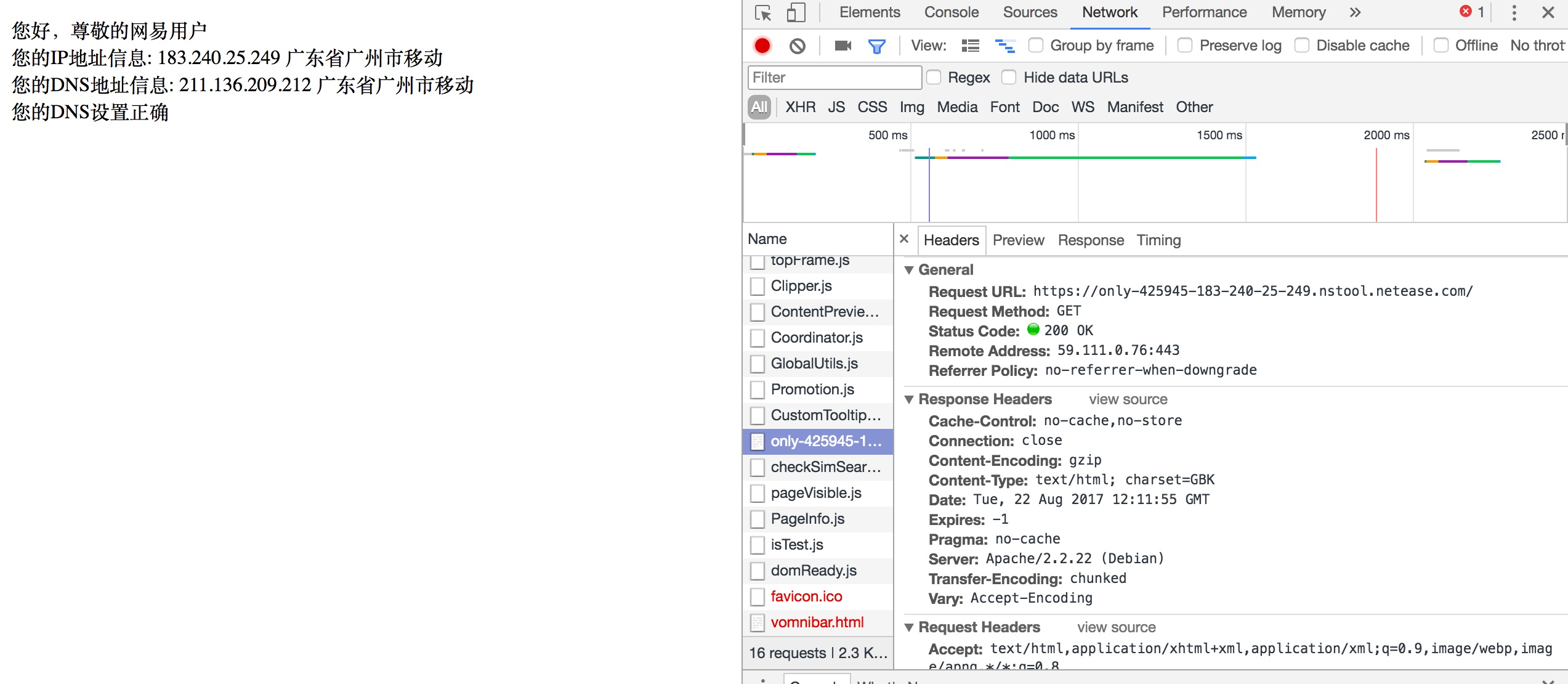Click the red error count indicator
Image resolution: width=1568 pixels, height=684 pixels.
(1472, 12)
